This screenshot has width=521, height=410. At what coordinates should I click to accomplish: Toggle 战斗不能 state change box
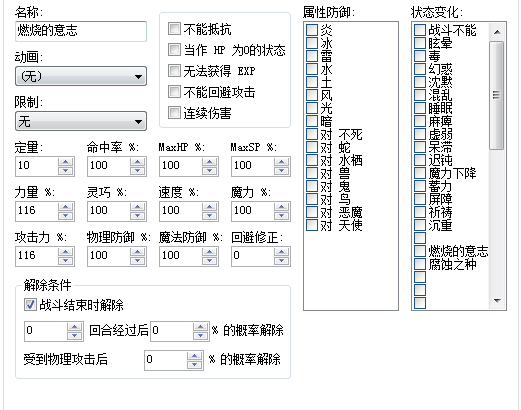(420, 30)
